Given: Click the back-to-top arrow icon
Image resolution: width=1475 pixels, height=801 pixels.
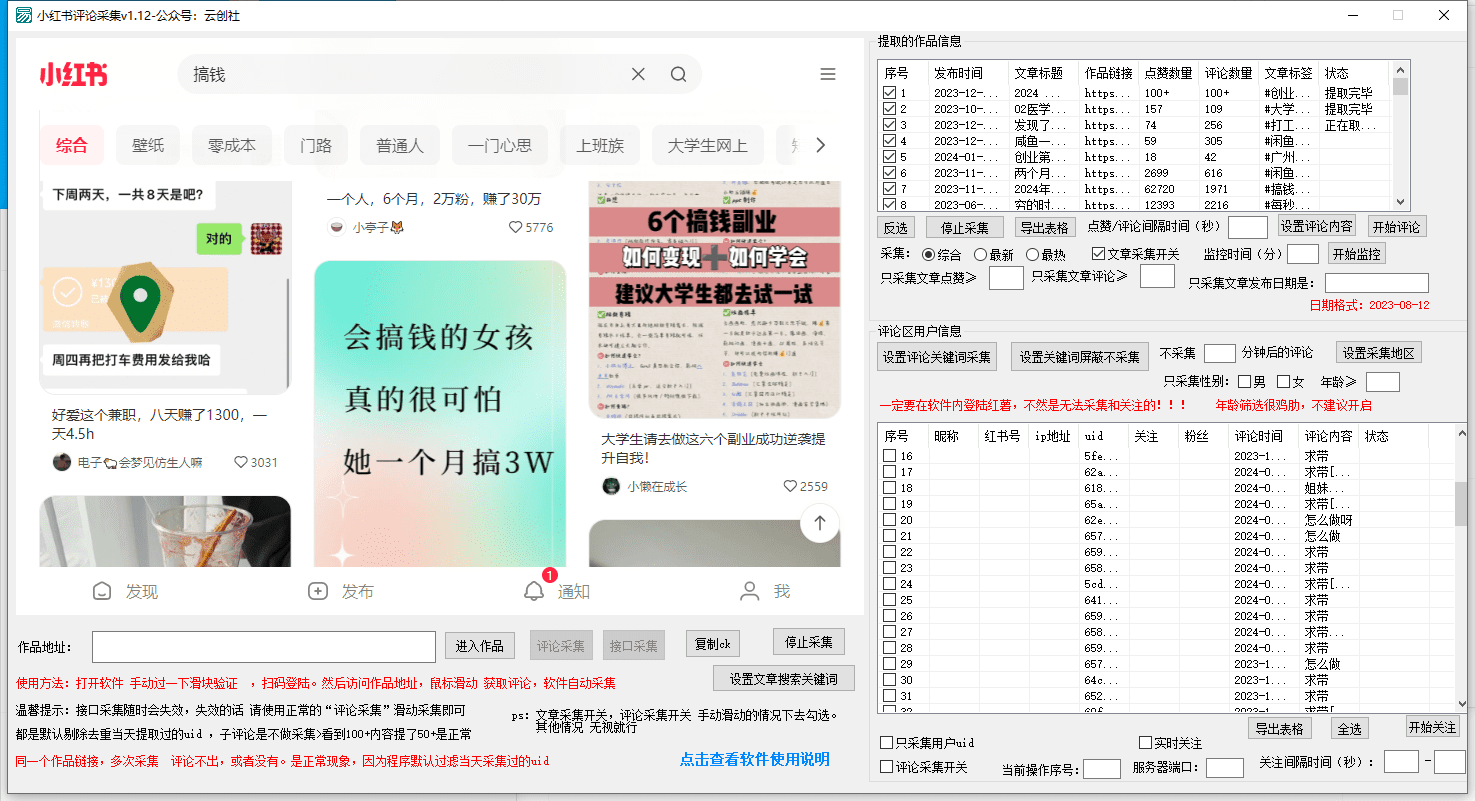Looking at the screenshot, I should pyautogui.click(x=819, y=523).
